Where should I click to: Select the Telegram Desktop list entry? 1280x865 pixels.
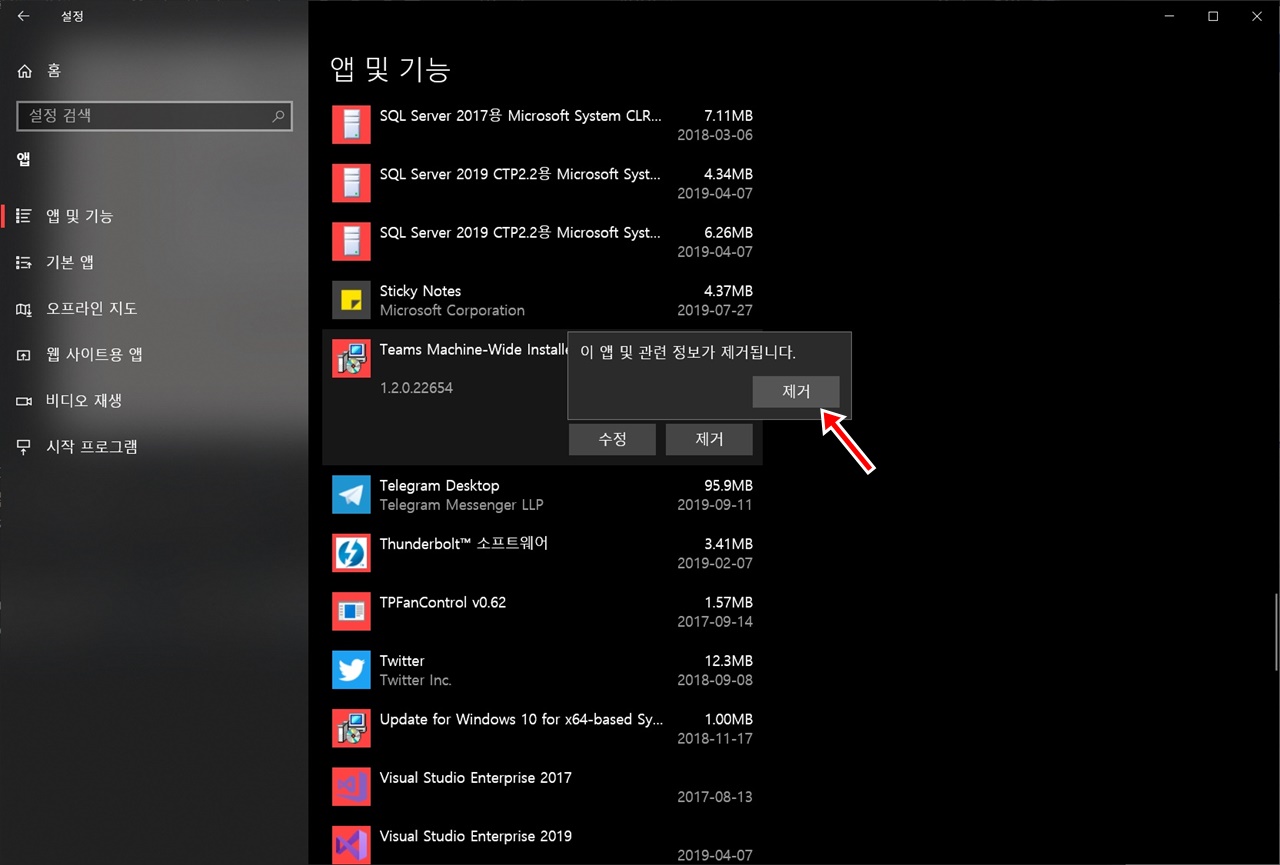click(542, 495)
